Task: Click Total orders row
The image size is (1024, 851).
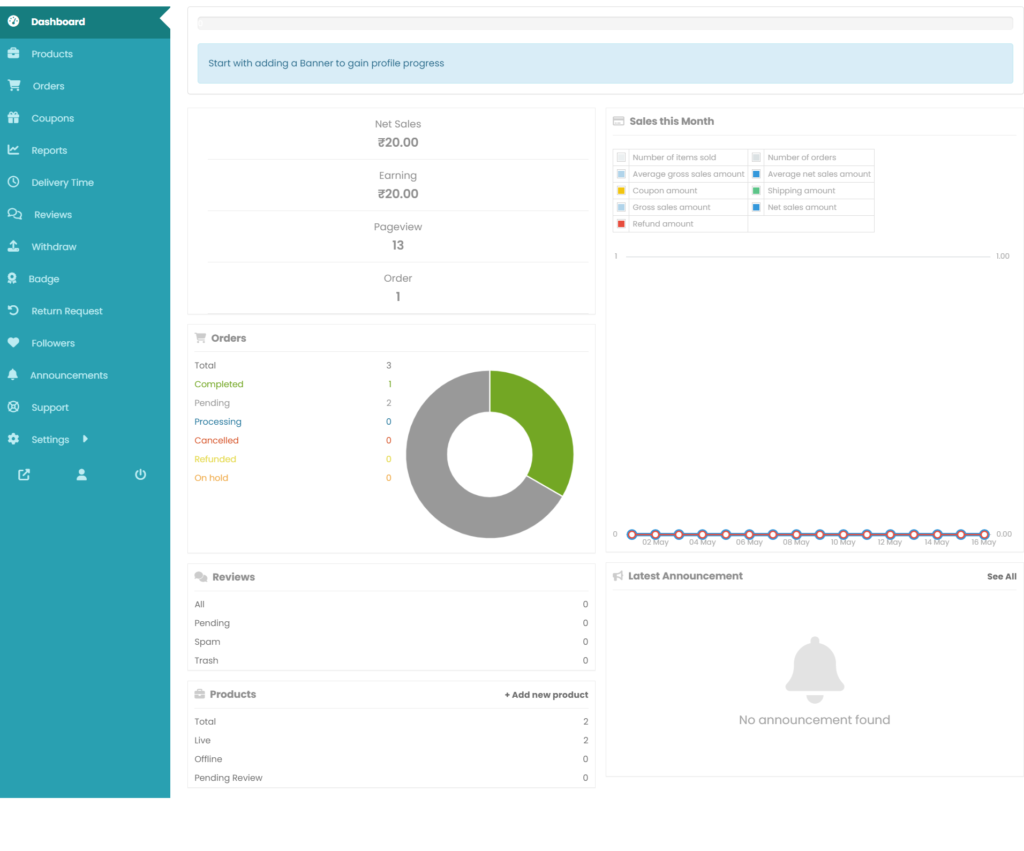Action: click(293, 365)
